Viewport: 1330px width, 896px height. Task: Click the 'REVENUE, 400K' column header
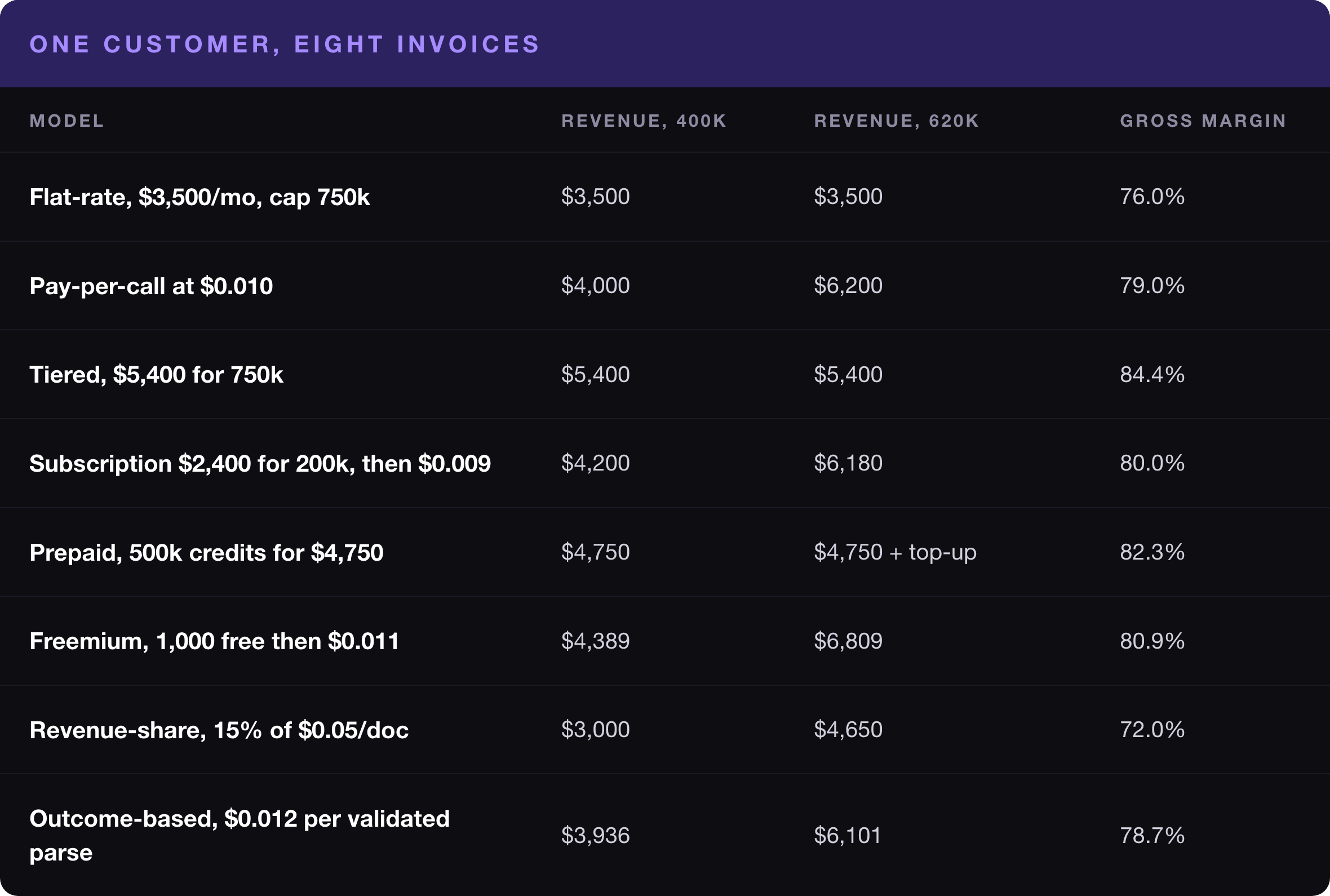click(x=644, y=121)
